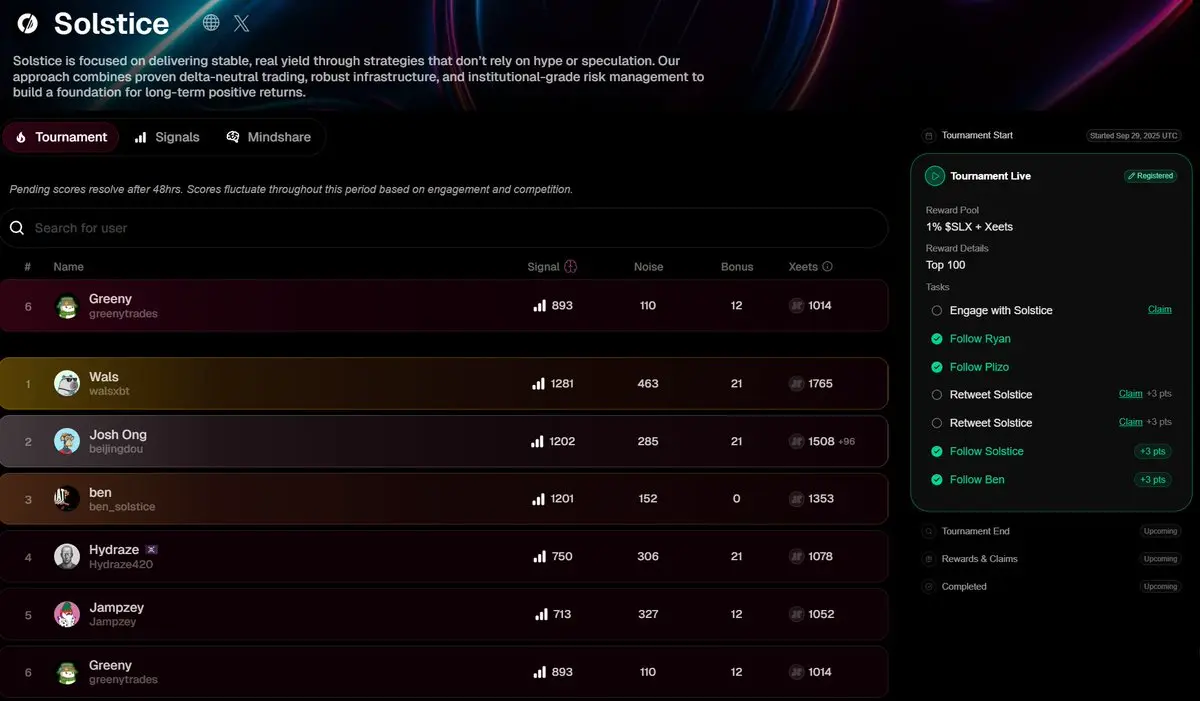Click the green check for Follow Plizo
This screenshot has width=1200, height=701.
[937, 367]
